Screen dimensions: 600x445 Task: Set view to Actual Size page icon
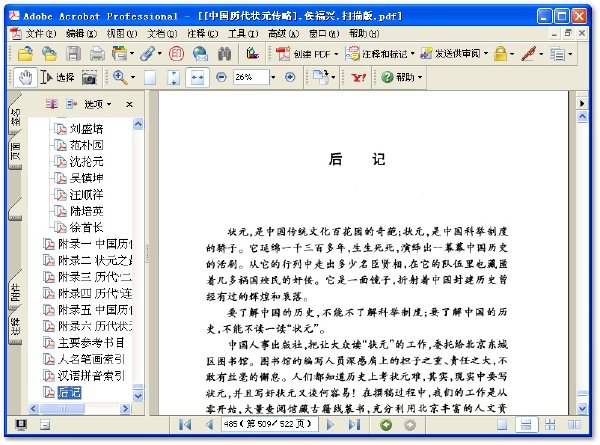pyautogui.click(x=150, y=78)
